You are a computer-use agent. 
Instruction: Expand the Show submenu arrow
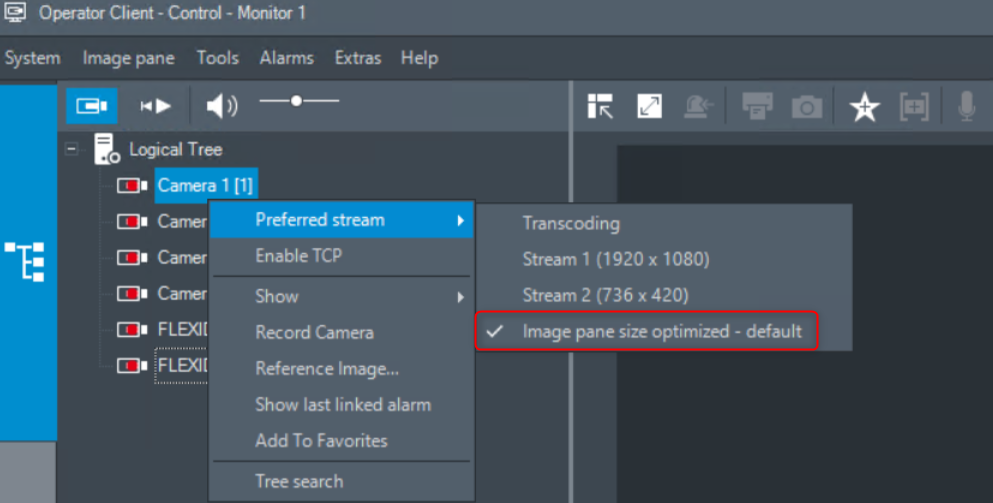tap(461, 297)
